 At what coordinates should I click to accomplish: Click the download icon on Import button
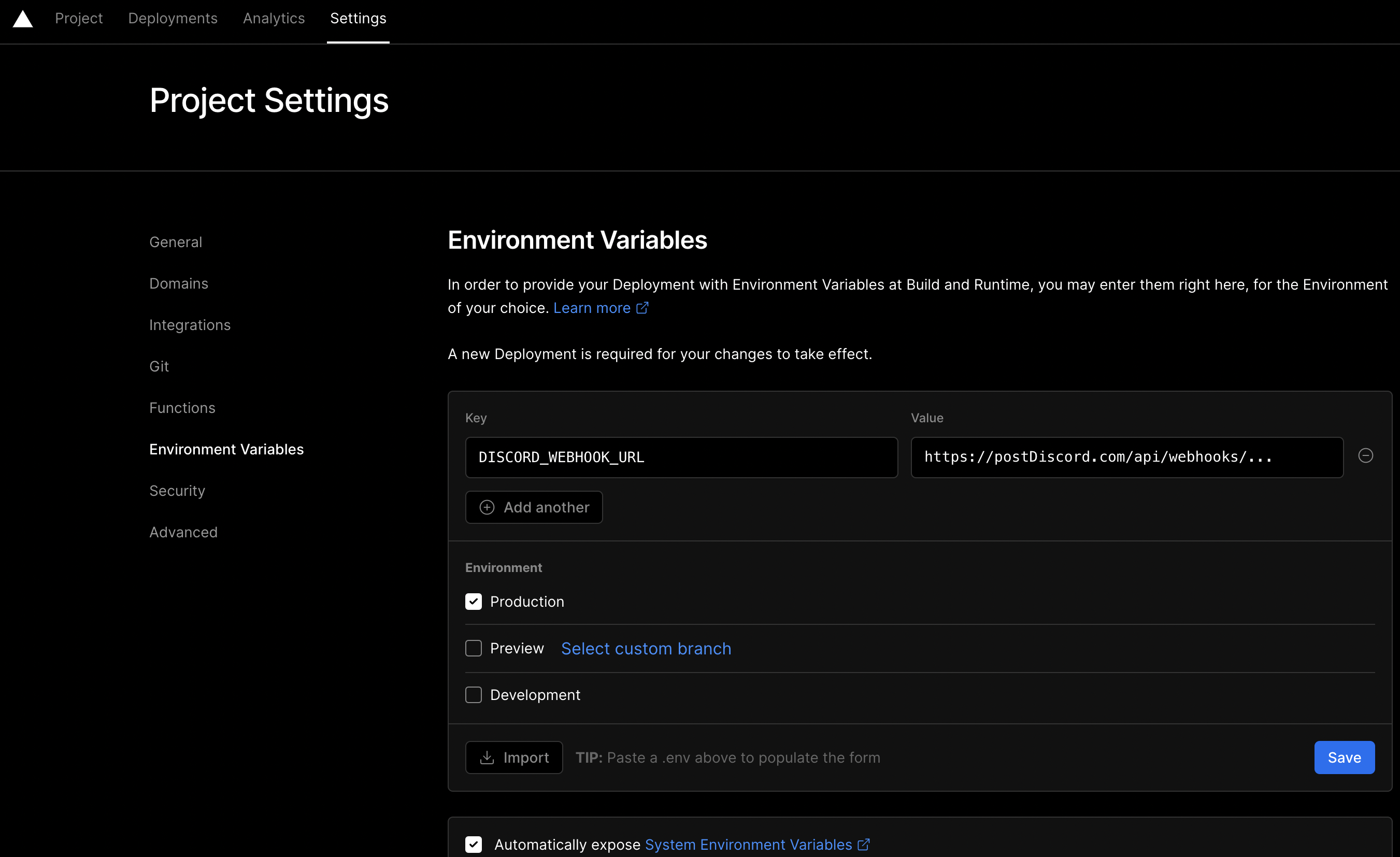click(x=487, y=758)
